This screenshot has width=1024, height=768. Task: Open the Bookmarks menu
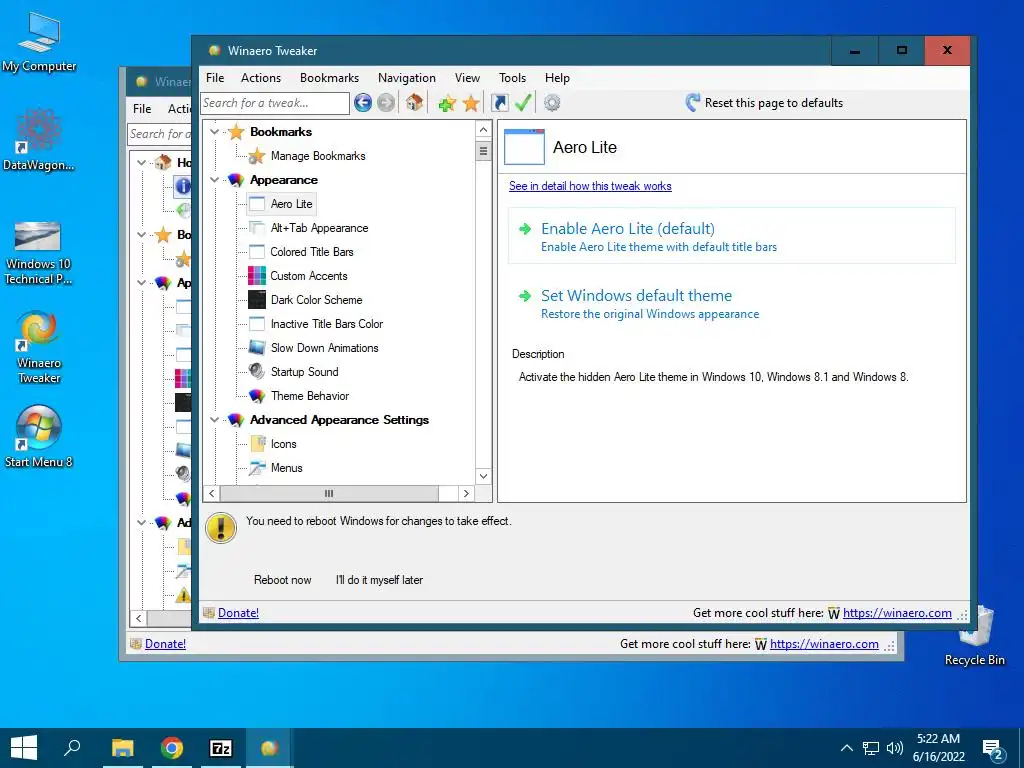pos(329,78)
